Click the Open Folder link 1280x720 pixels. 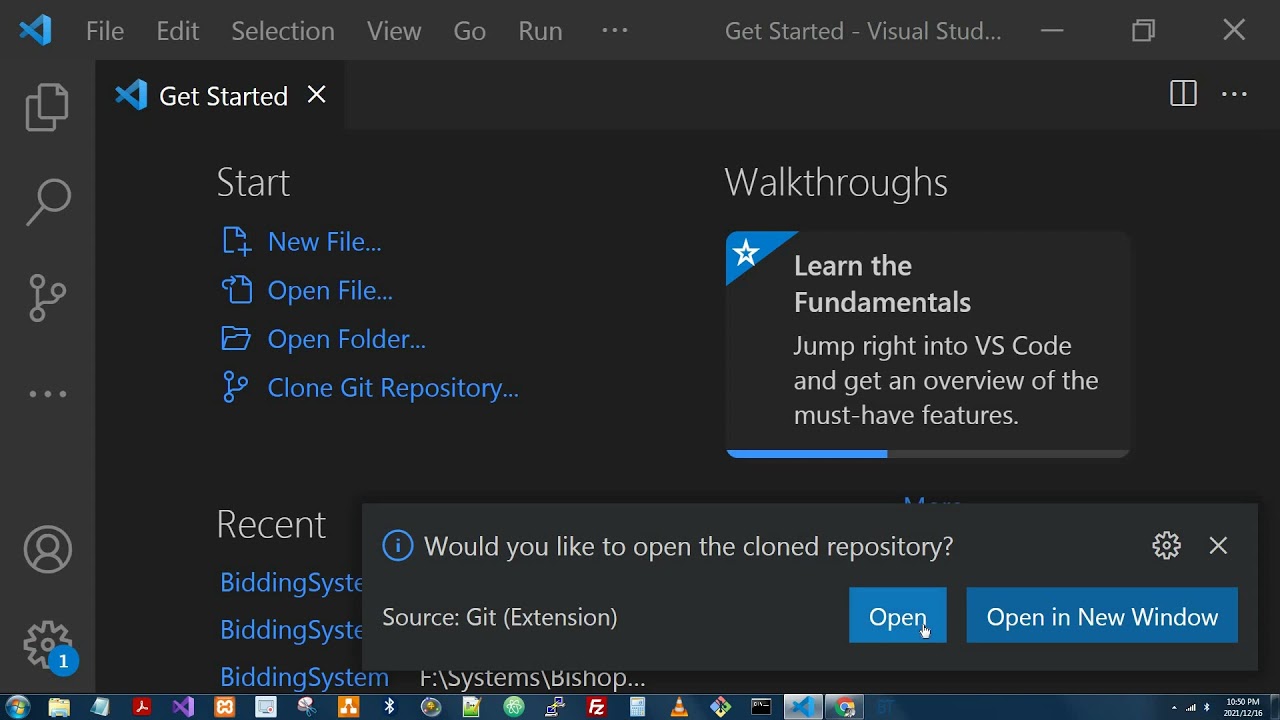346,339
